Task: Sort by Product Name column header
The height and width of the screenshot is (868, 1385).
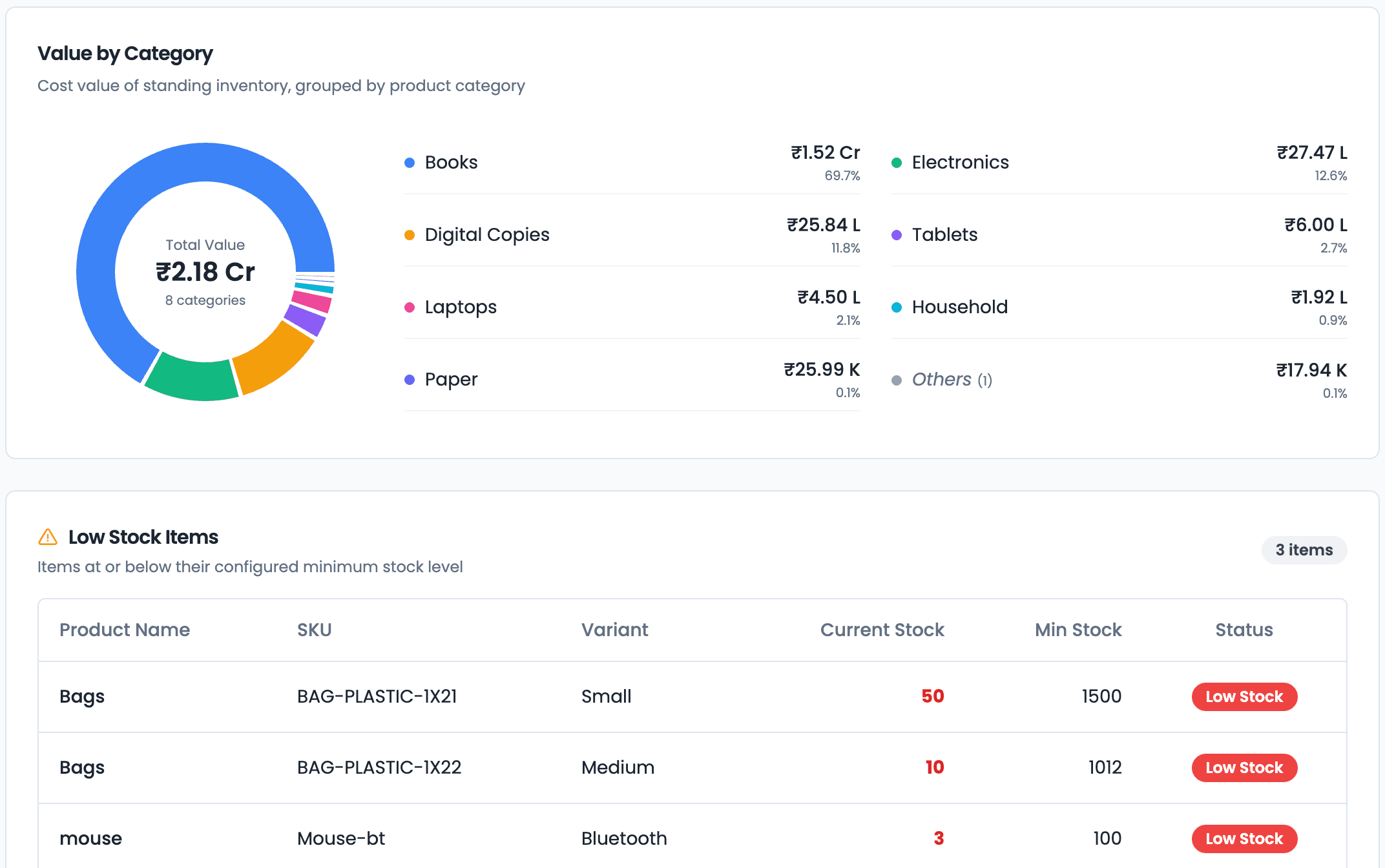Action: point(125,630)
